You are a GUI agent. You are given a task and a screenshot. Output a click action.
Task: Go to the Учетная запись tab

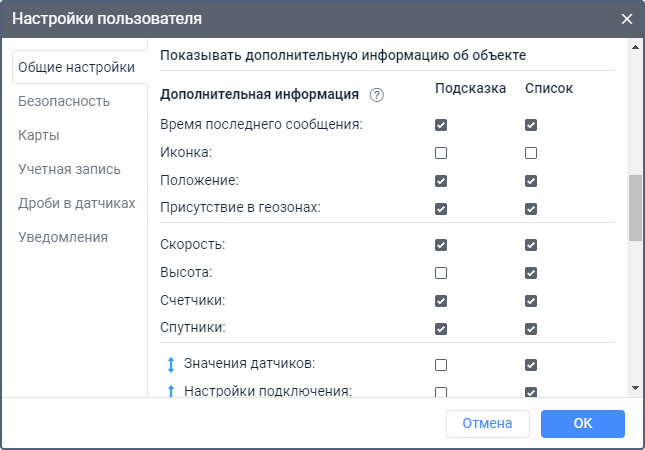(69, 169)
